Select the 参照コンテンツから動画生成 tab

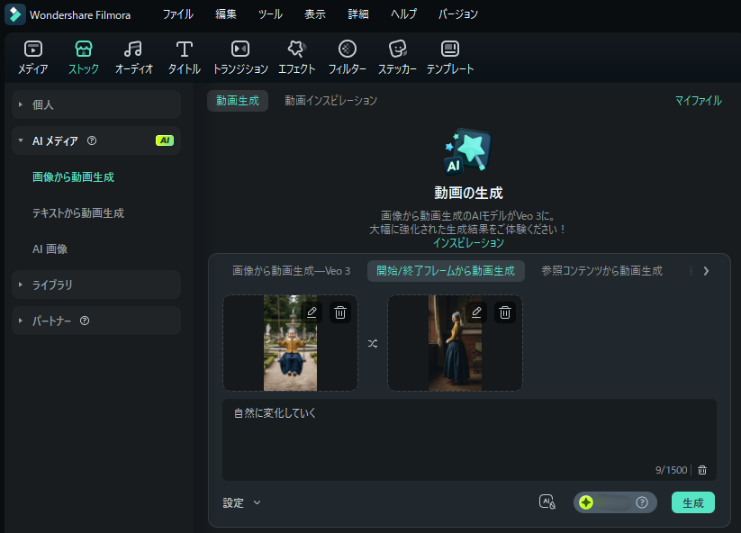pyautogui.click(x=601, y=271)
